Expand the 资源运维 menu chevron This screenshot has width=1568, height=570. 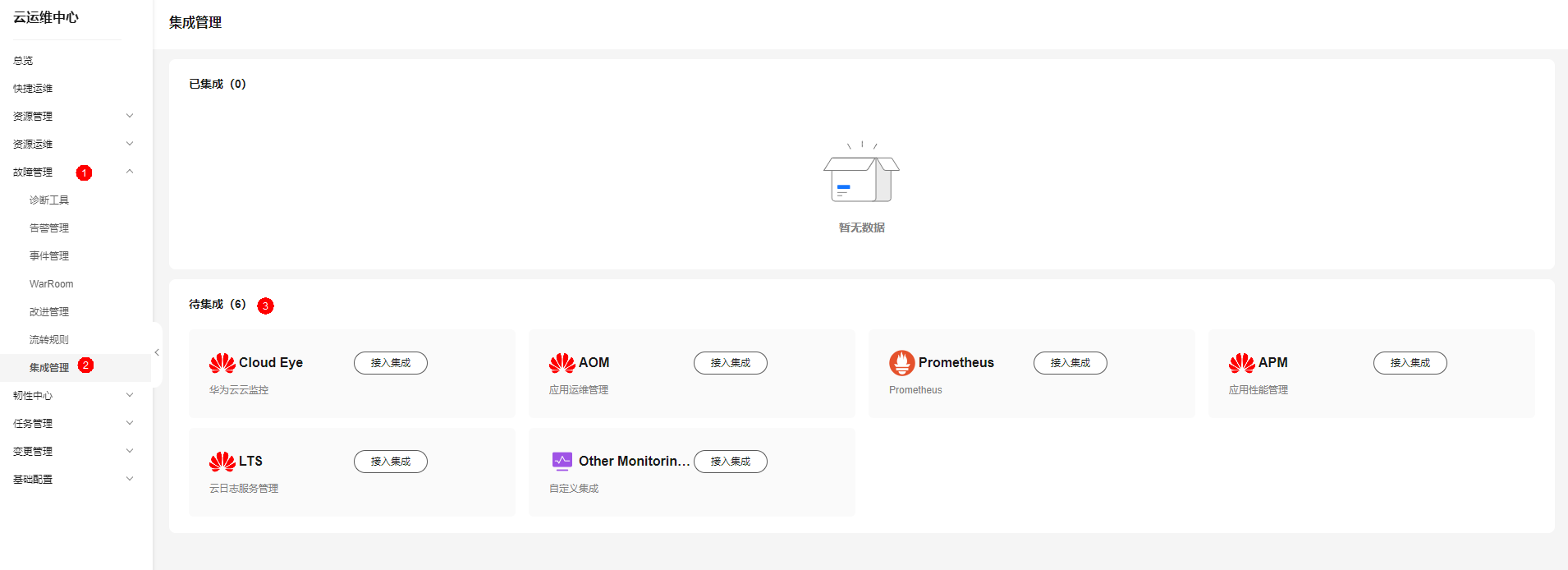point(130,144)
